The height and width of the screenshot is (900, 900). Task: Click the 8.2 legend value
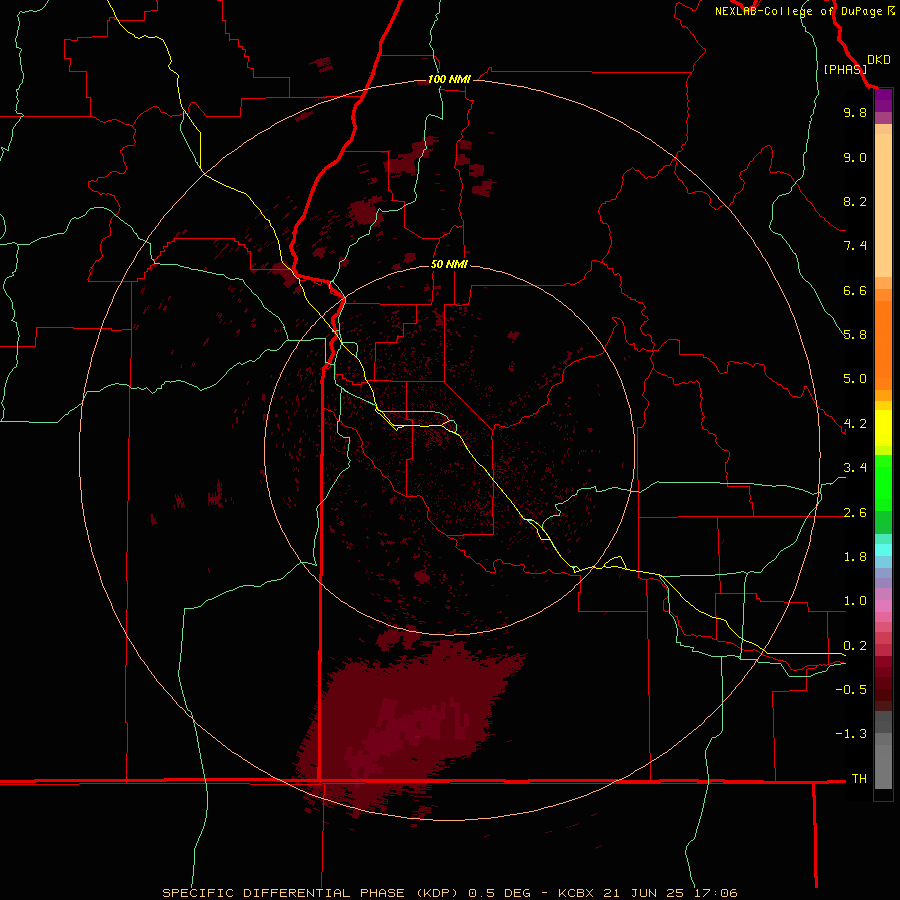(855, 201)
